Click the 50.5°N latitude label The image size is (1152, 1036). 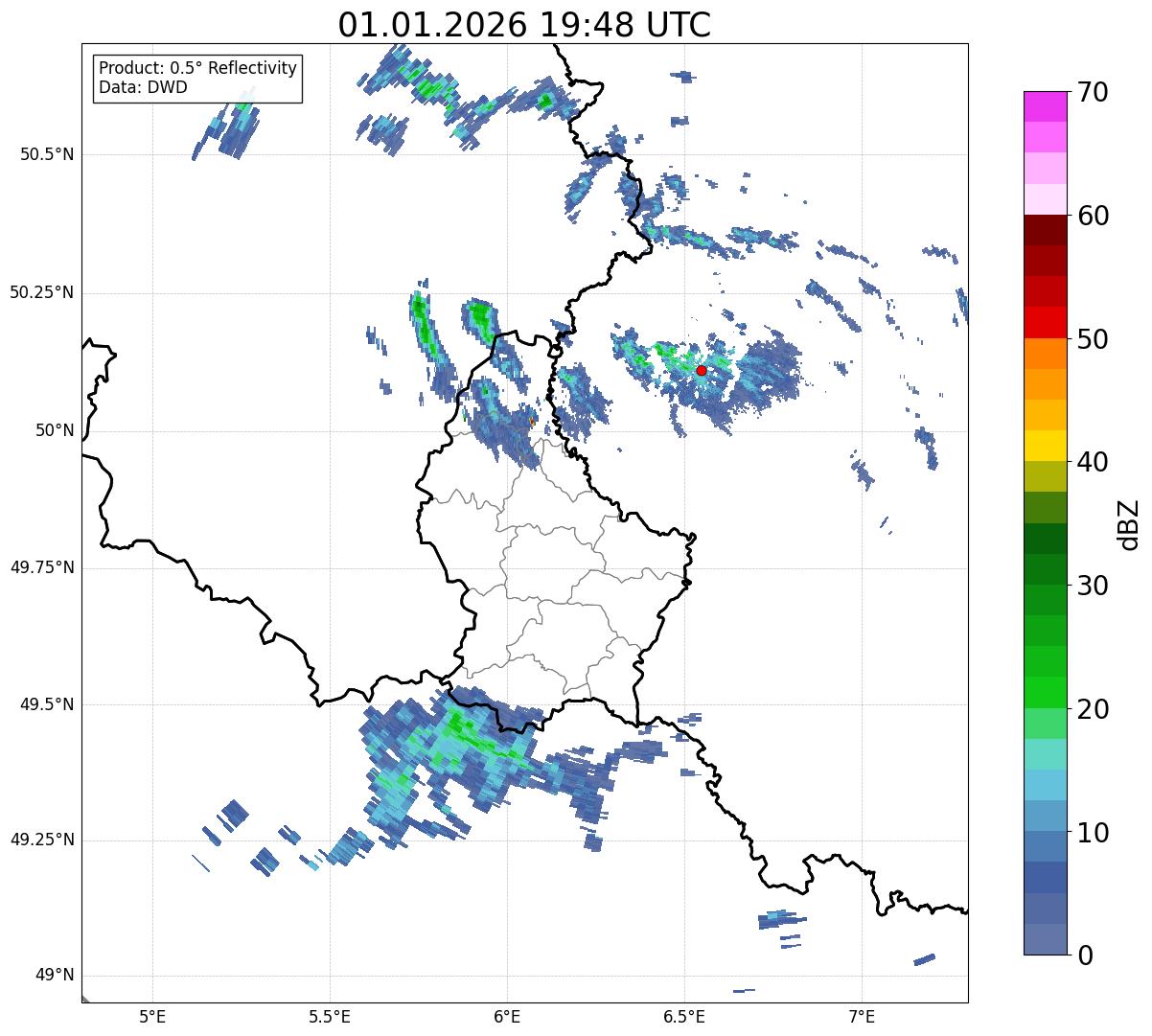pyautogui.click(x=47, y=154)
